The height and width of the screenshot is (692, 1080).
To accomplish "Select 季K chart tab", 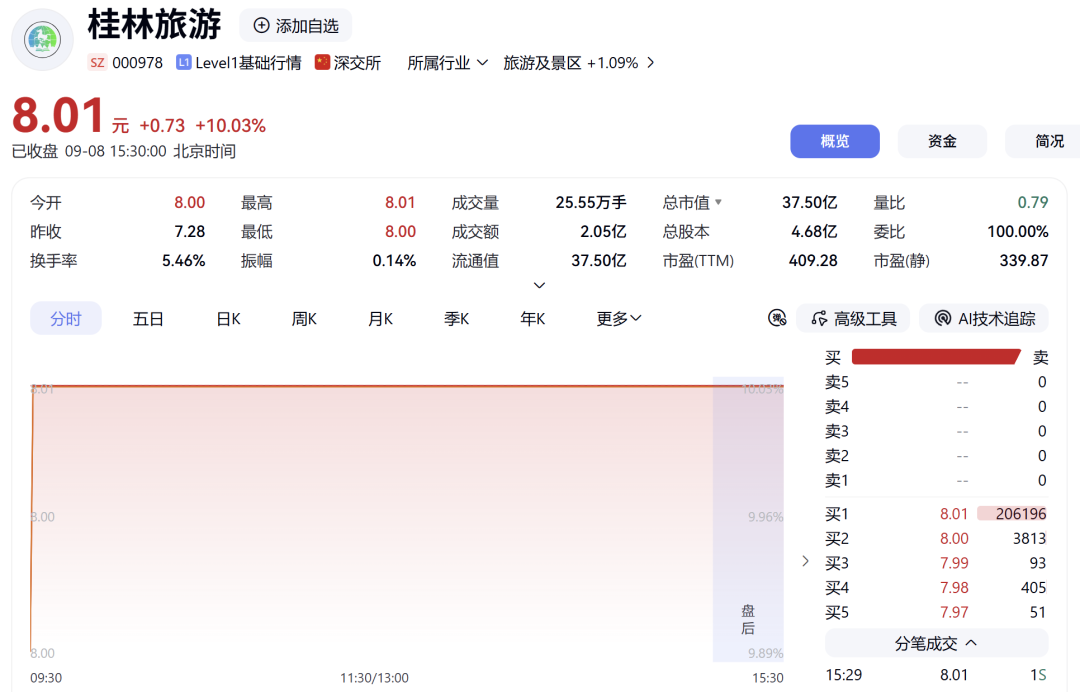I will (456, 319).
